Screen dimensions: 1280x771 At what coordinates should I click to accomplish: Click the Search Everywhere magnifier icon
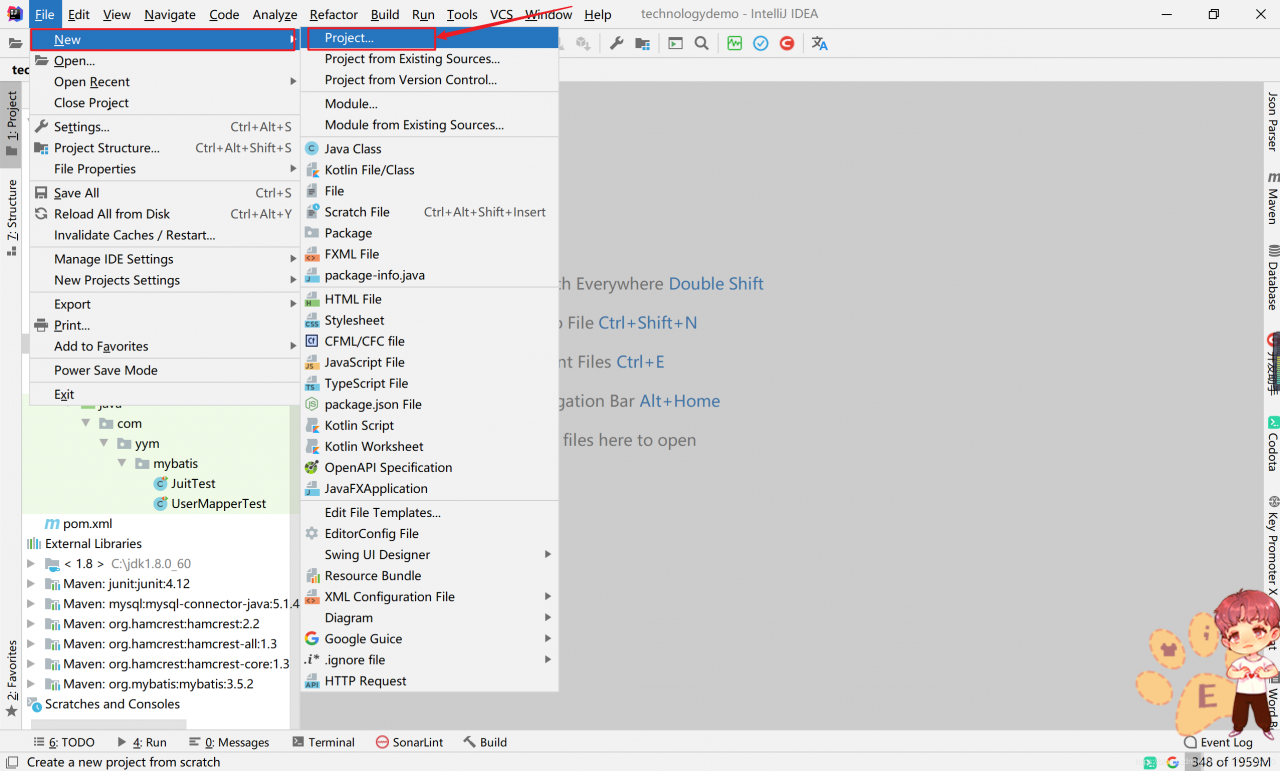click(x=702, y=43)
